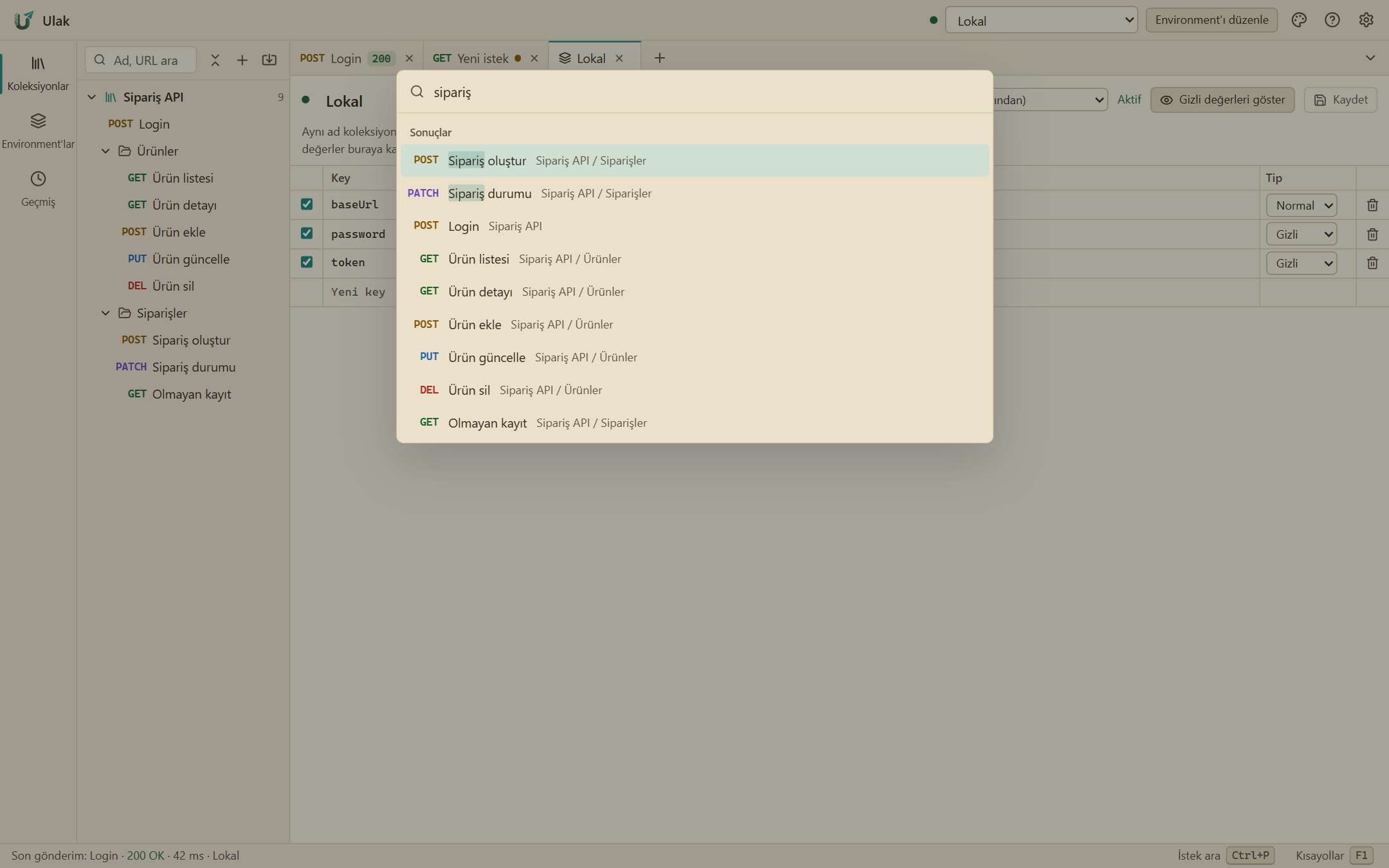Uncheck the password variable checkbox

point(307,233)
